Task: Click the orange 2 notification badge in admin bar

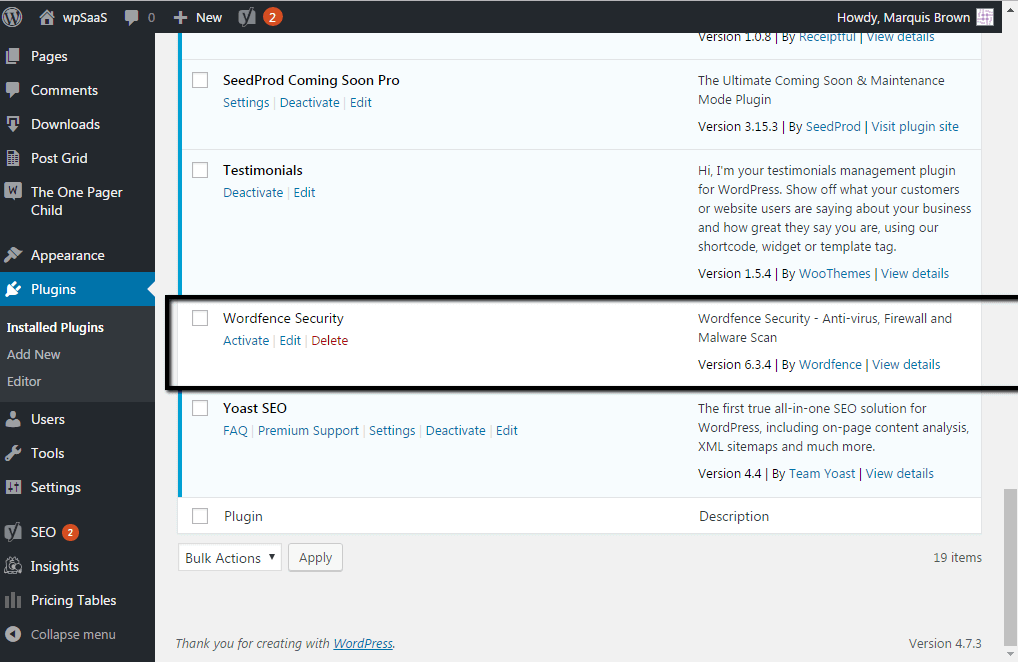Action: pyautogui.click(x=273, y=18)
